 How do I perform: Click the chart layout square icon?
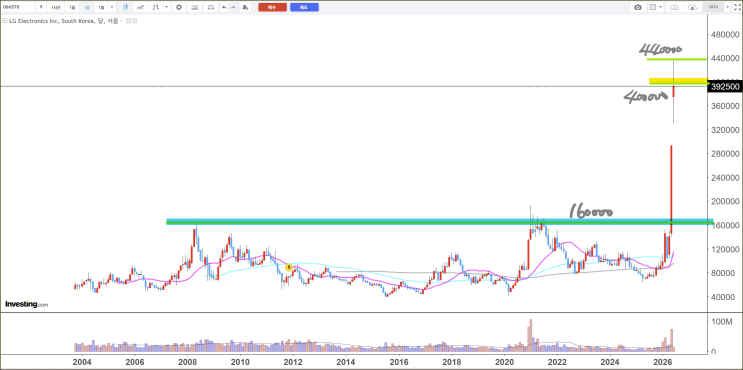[x=653, y=7]
